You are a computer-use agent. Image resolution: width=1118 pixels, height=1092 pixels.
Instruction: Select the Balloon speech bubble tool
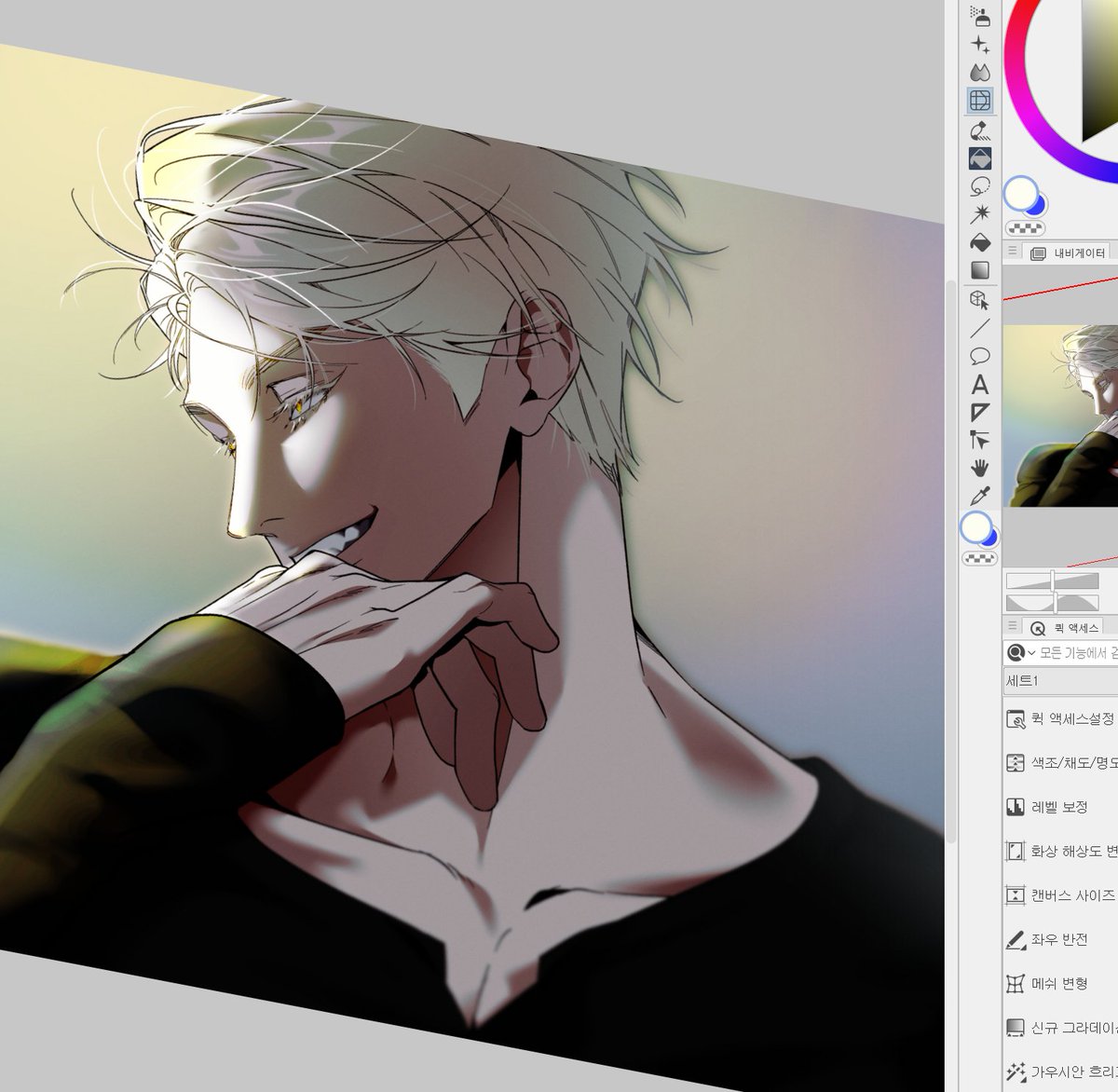[x=979, y=356]
